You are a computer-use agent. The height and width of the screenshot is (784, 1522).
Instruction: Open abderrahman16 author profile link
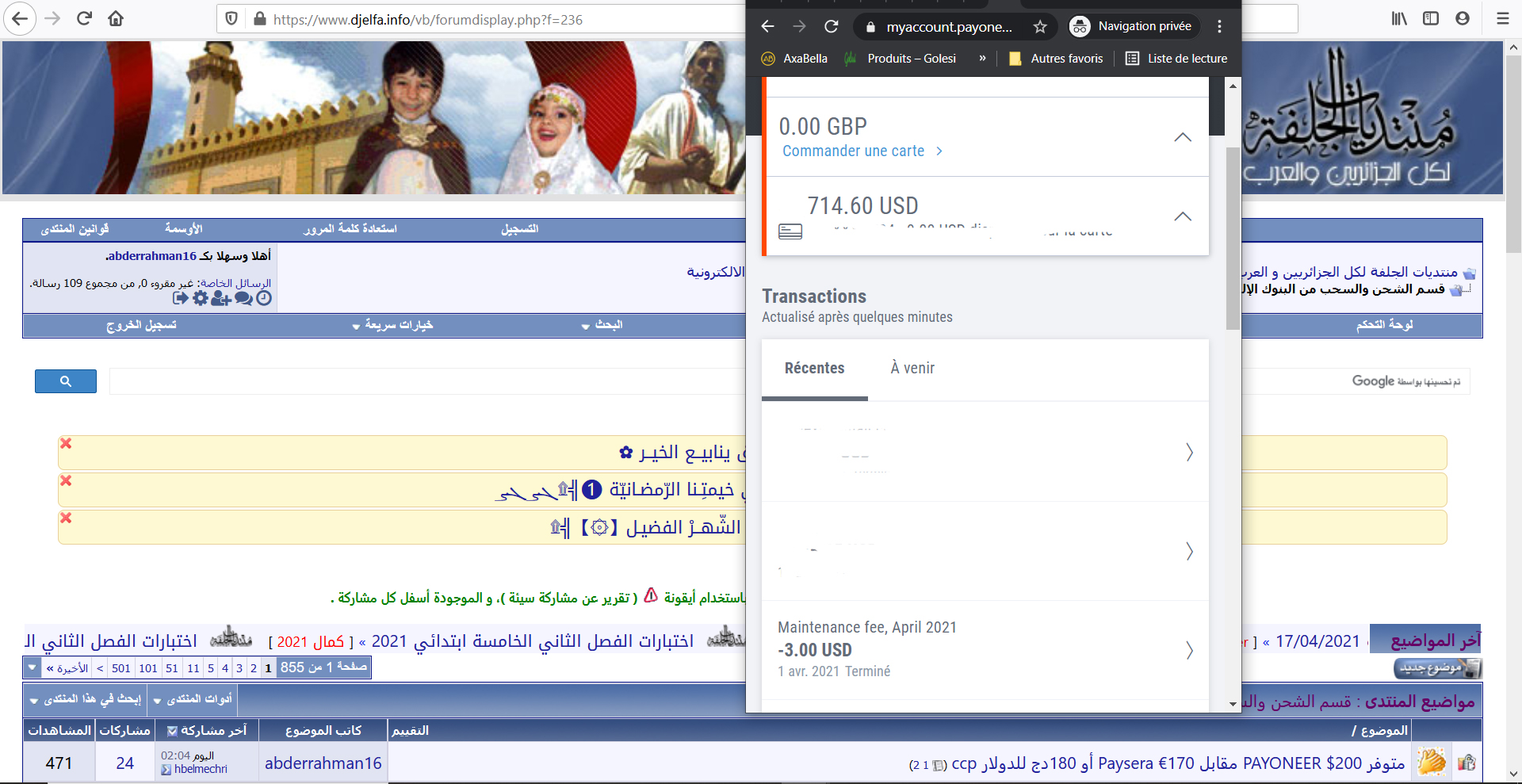point(323,763)
